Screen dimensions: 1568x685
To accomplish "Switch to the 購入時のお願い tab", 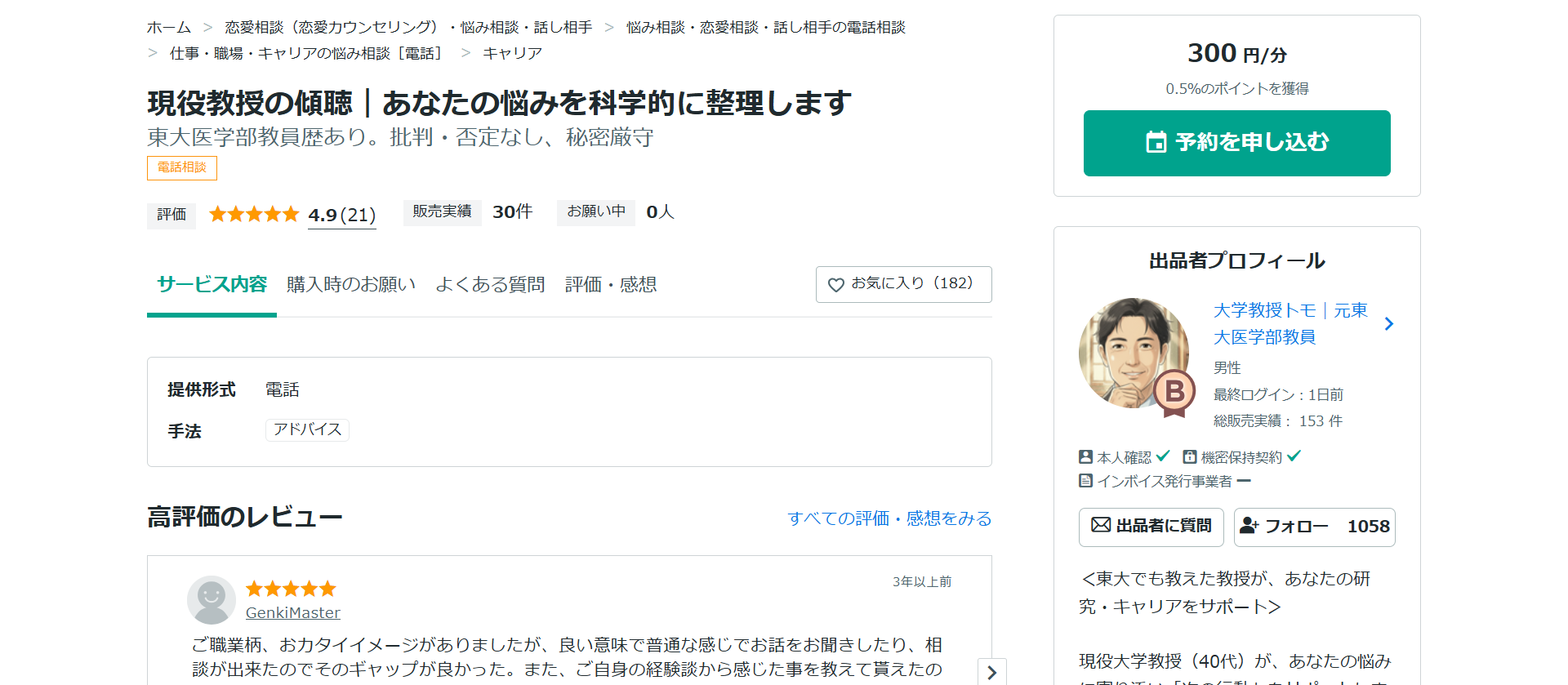I will click(351, 285).
